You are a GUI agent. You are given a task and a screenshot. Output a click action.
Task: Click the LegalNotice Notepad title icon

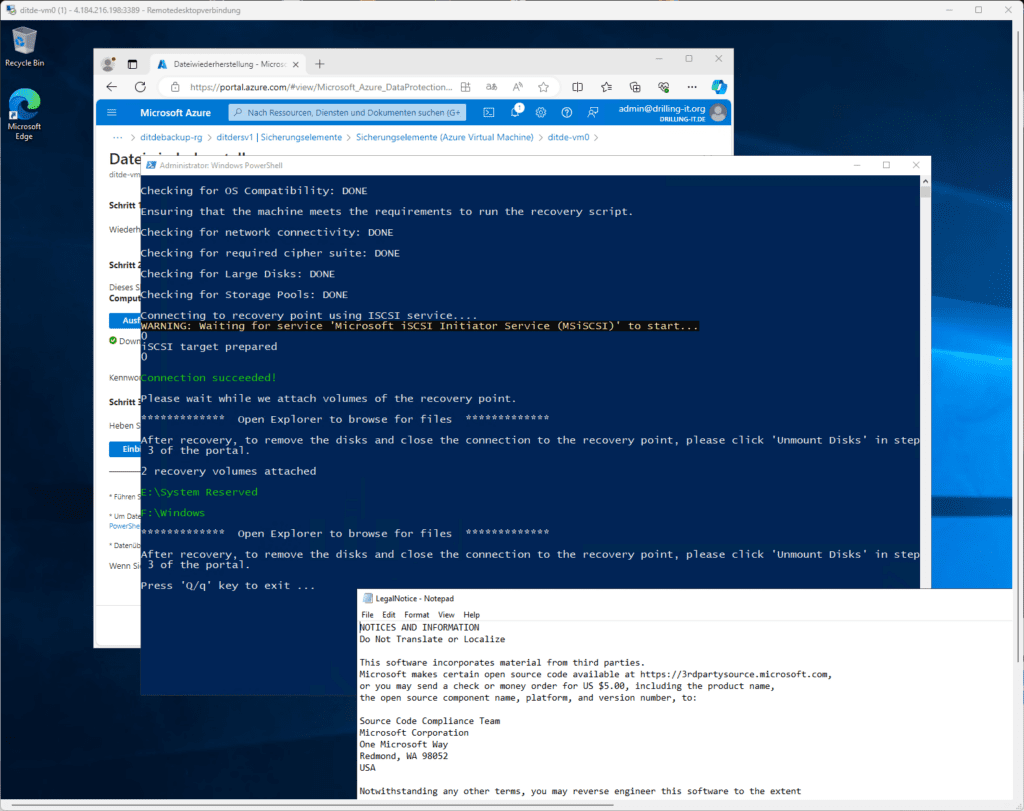pos(368,598)
